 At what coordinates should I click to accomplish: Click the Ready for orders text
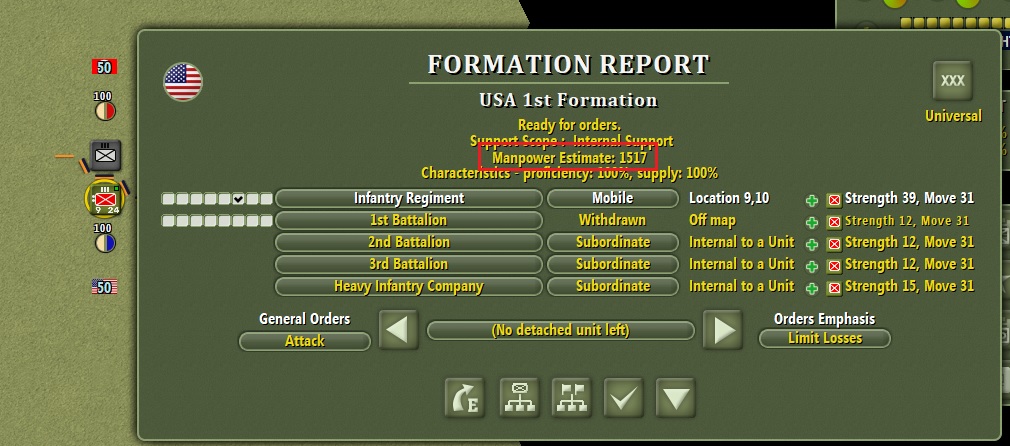569,125
